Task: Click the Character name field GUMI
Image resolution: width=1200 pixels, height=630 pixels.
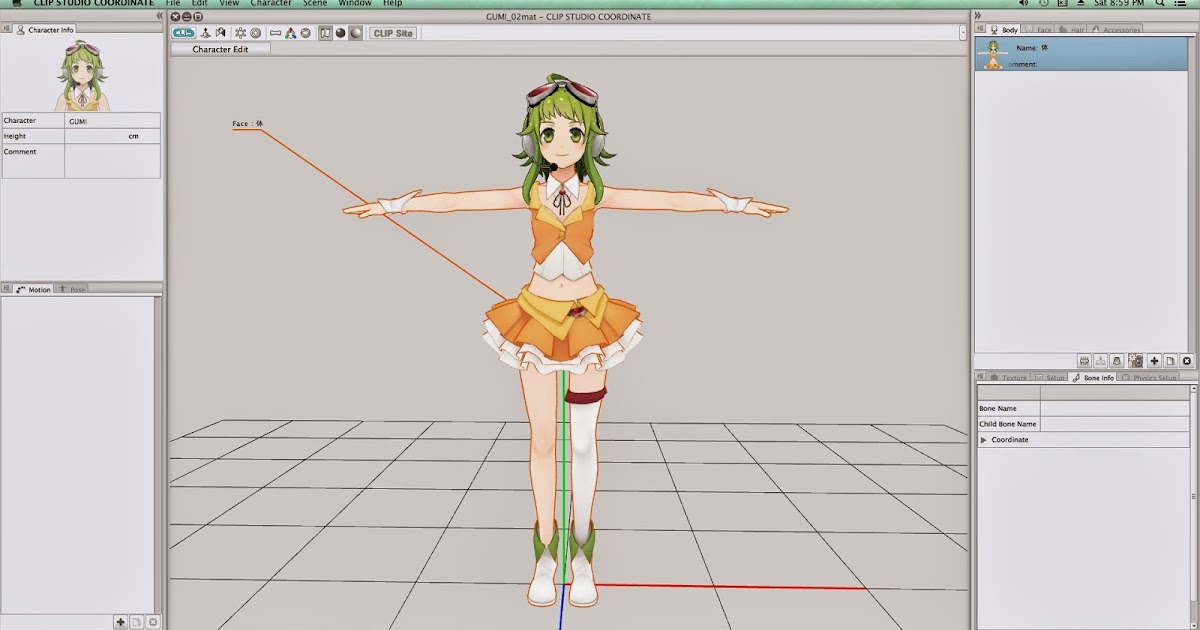Action: [x=112, y=120]
